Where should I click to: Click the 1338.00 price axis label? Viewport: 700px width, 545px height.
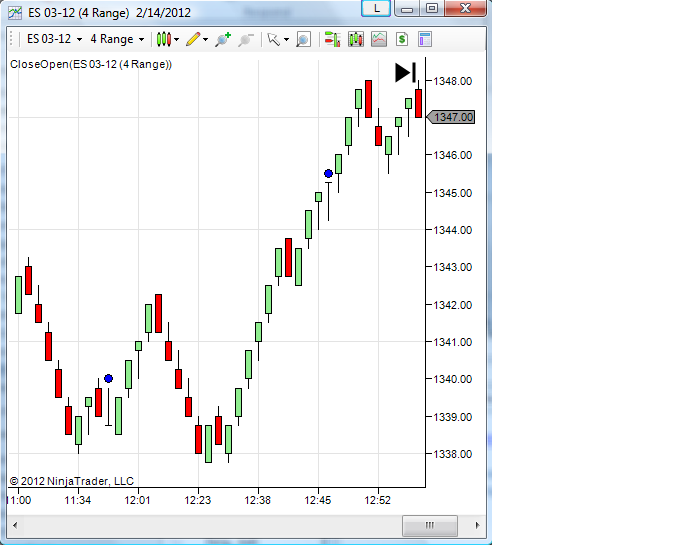pos(453,454)
